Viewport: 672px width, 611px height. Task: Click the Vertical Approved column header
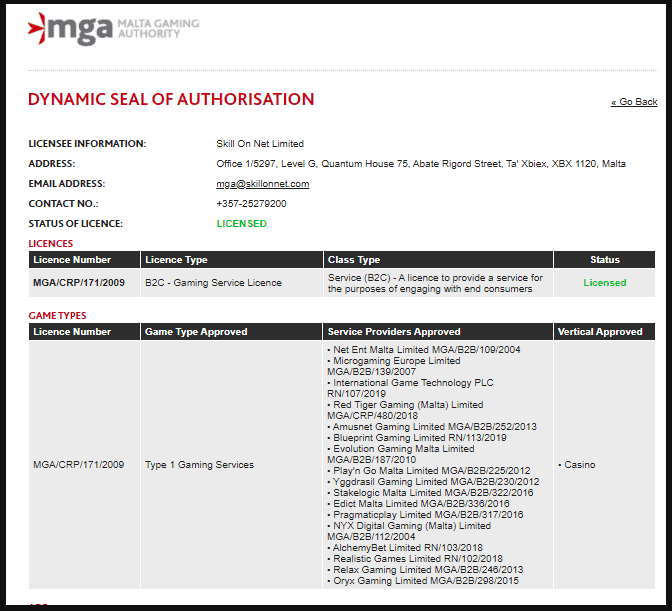tap(604, 332)
